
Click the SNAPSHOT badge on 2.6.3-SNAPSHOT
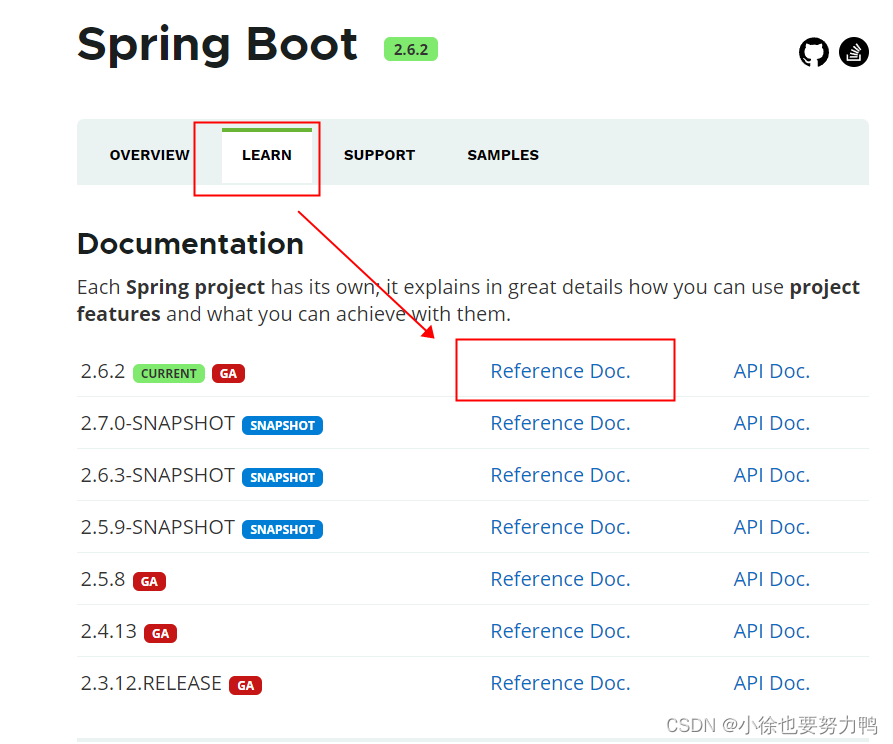(x=282, y=477)
